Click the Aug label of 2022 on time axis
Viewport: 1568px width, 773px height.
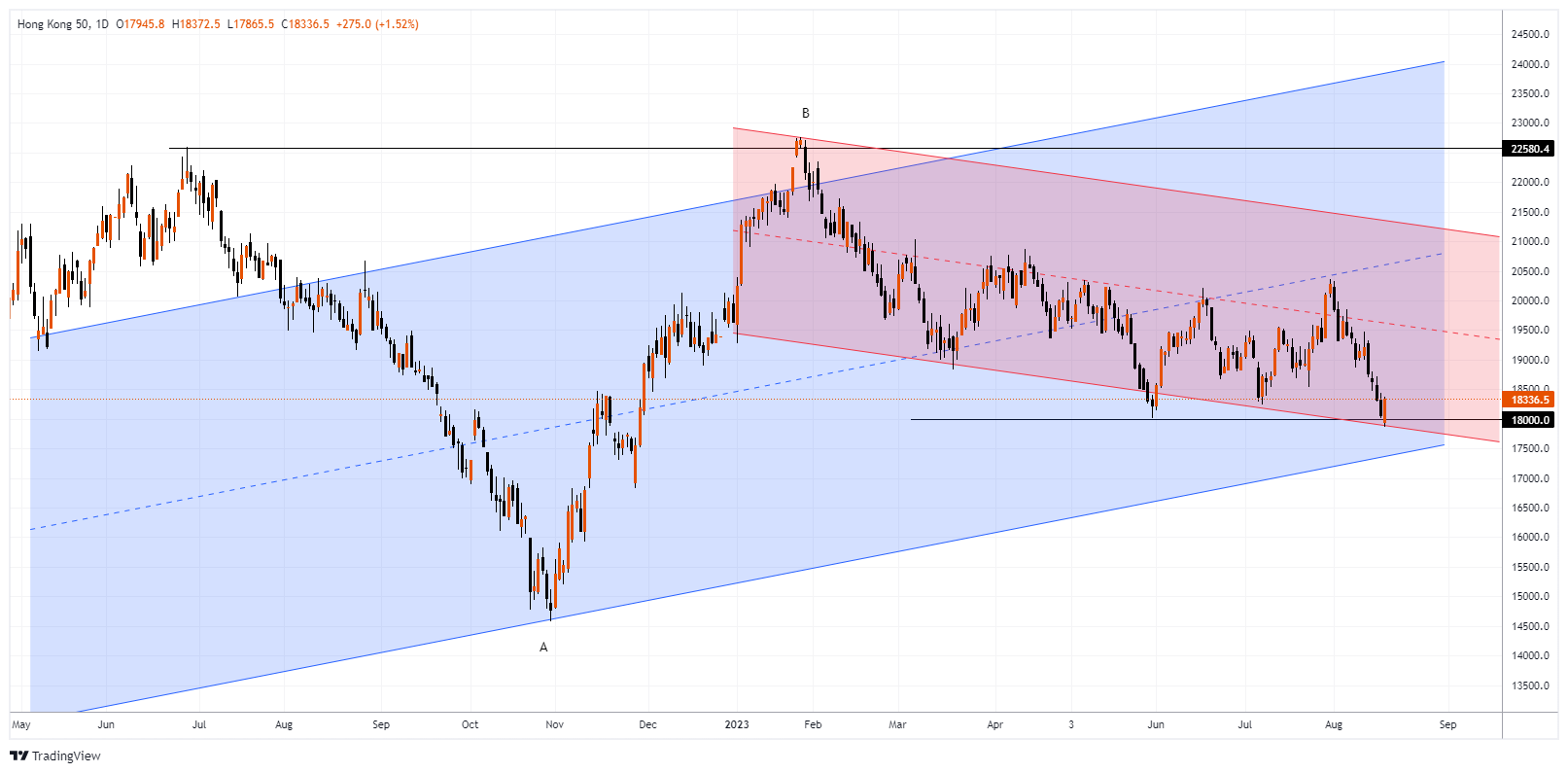click(284, 724)
